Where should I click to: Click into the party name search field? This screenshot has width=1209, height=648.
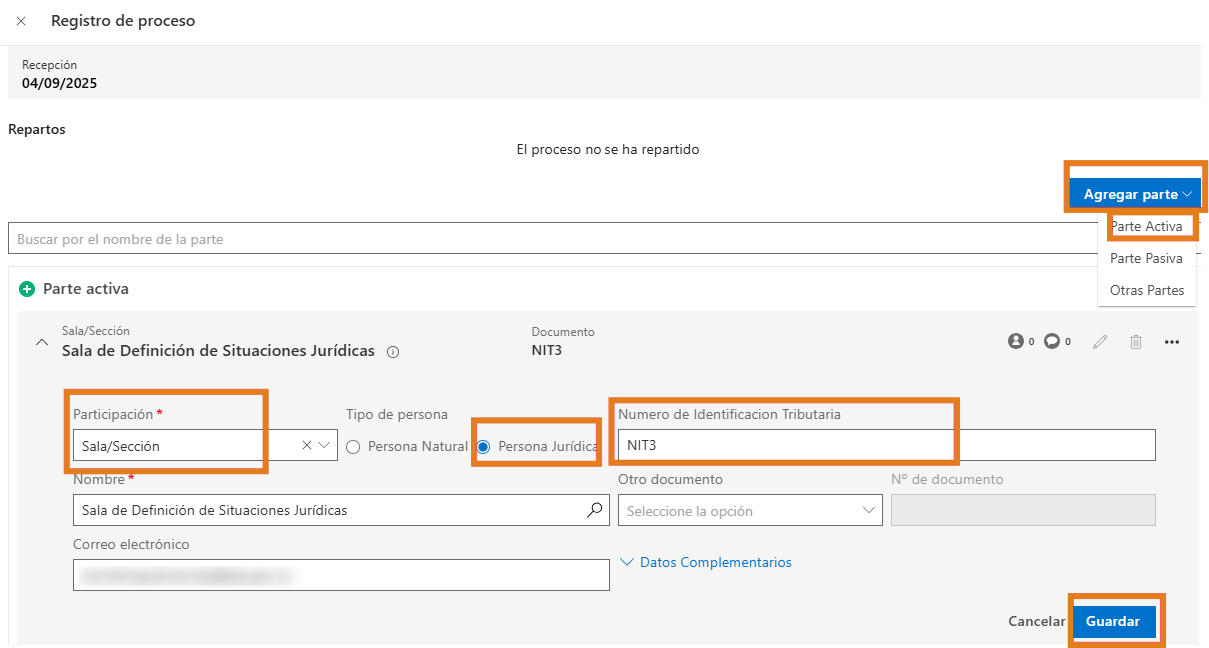(550, 239)
